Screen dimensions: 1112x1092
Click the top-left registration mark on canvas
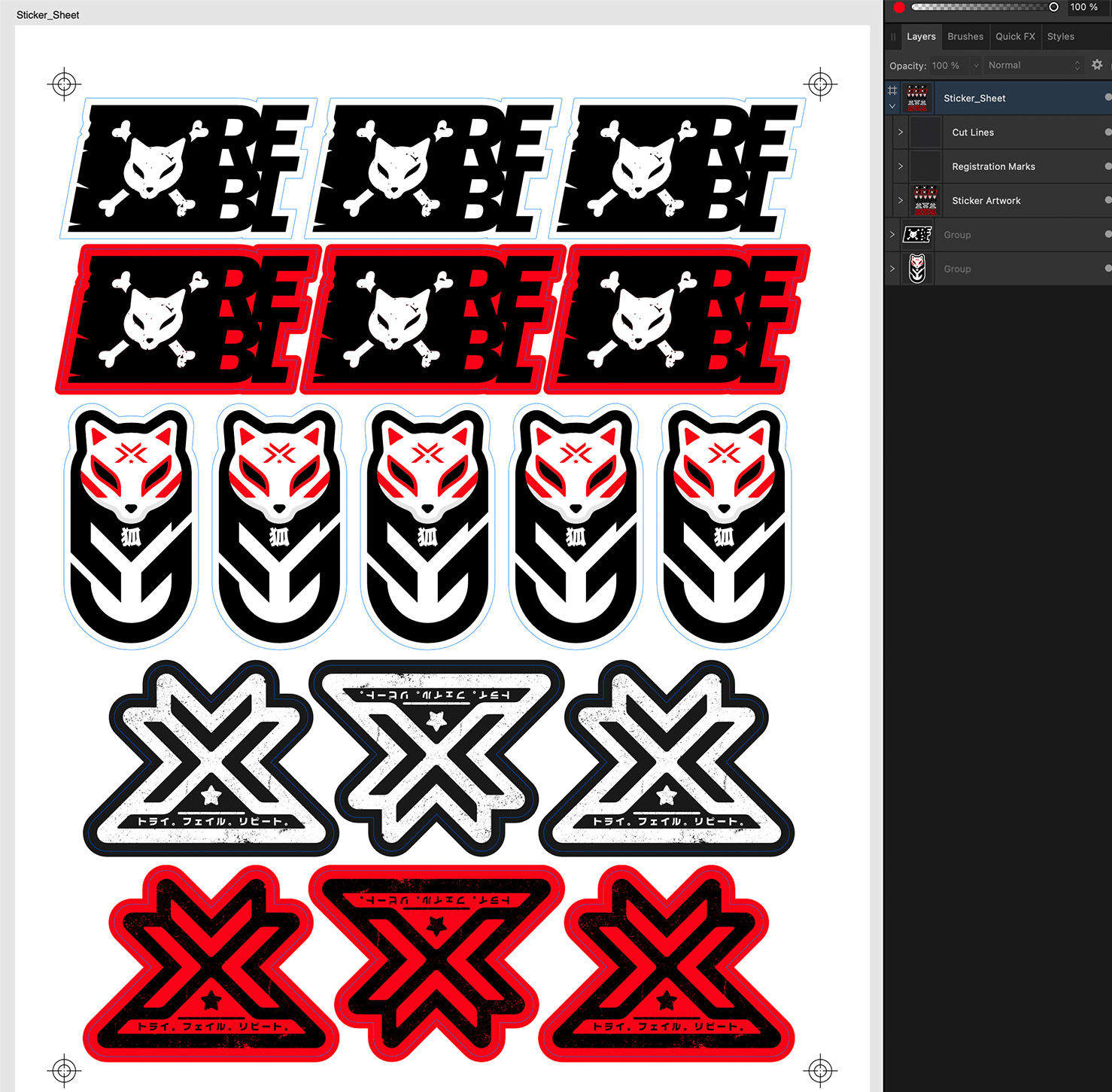(64, 84)
